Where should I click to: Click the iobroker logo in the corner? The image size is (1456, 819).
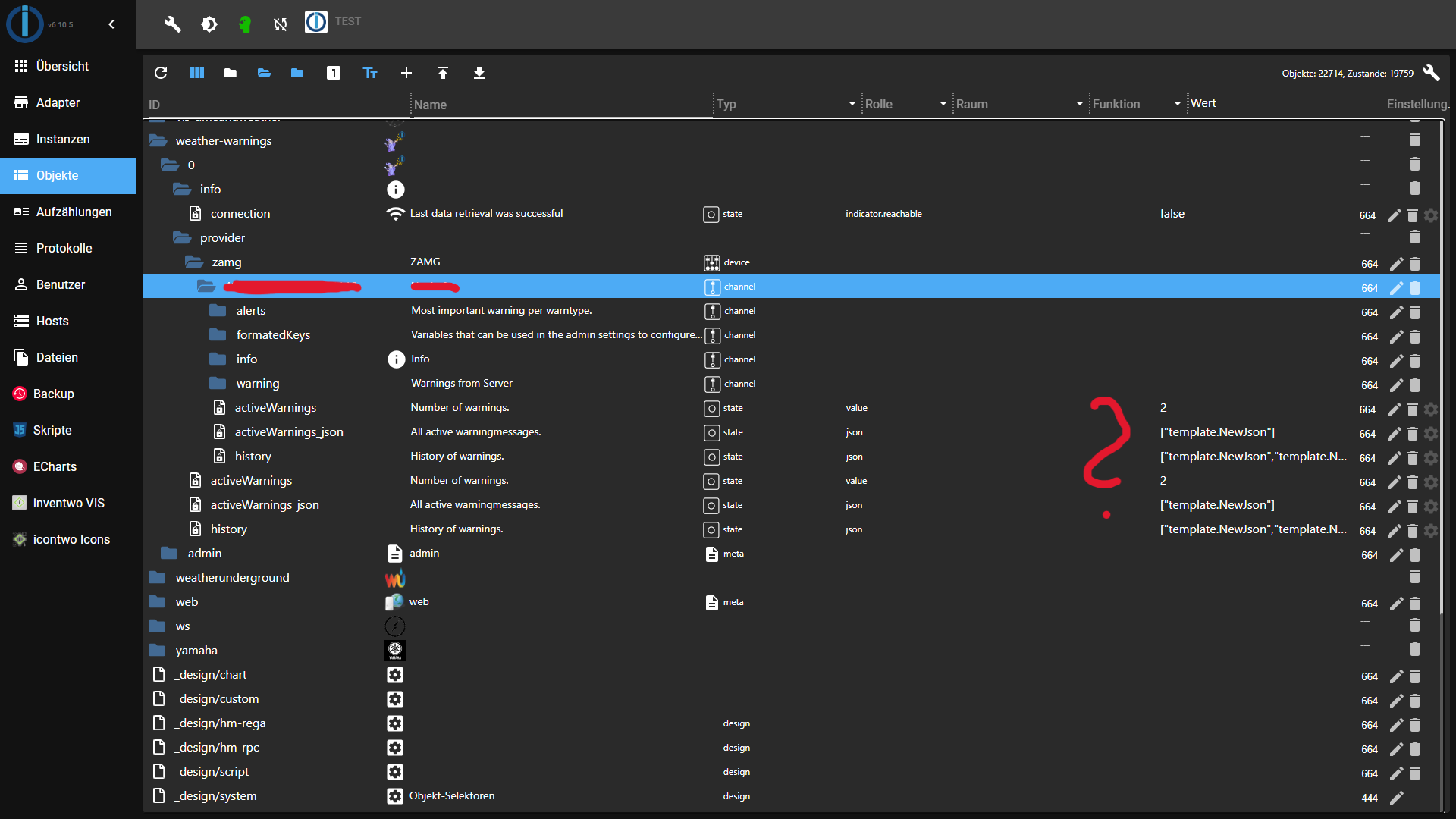pos(25,24)
